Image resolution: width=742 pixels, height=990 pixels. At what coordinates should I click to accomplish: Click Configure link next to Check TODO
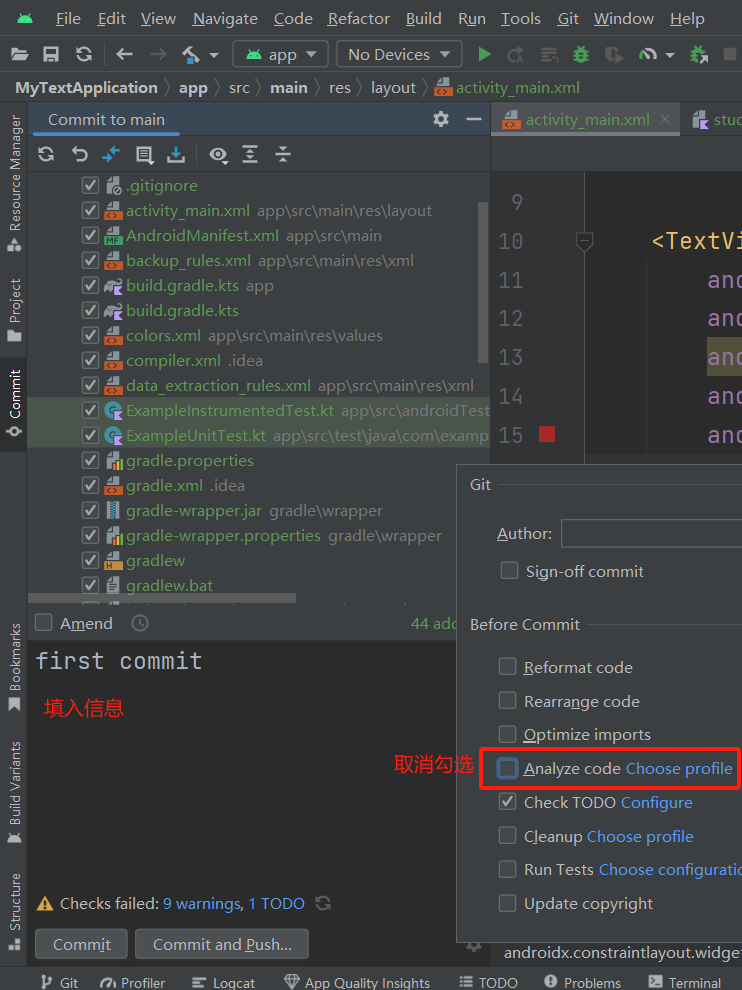(x=656, y=802)
